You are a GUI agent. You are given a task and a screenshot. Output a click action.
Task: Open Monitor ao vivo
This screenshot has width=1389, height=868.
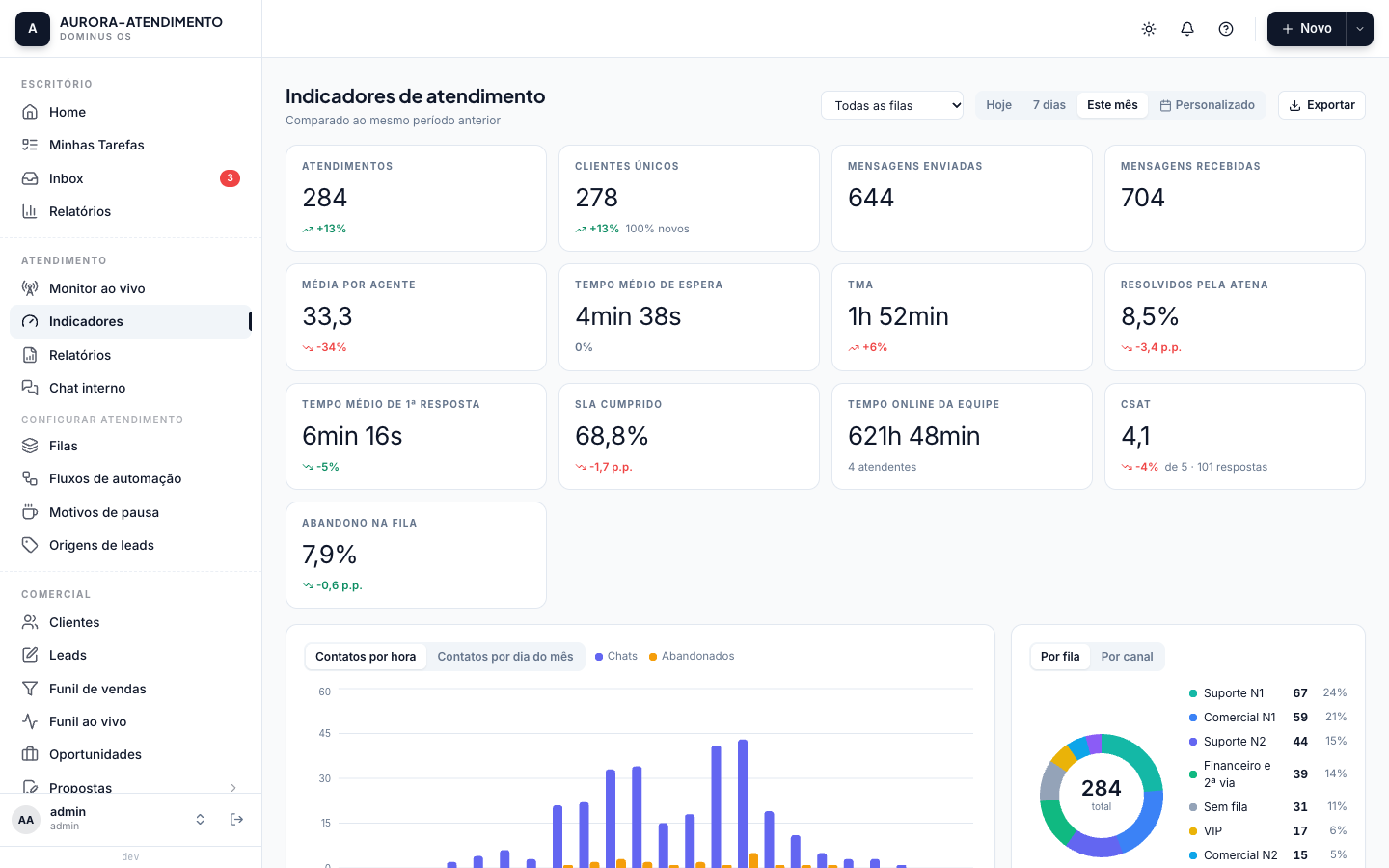(x=130, y=288)
